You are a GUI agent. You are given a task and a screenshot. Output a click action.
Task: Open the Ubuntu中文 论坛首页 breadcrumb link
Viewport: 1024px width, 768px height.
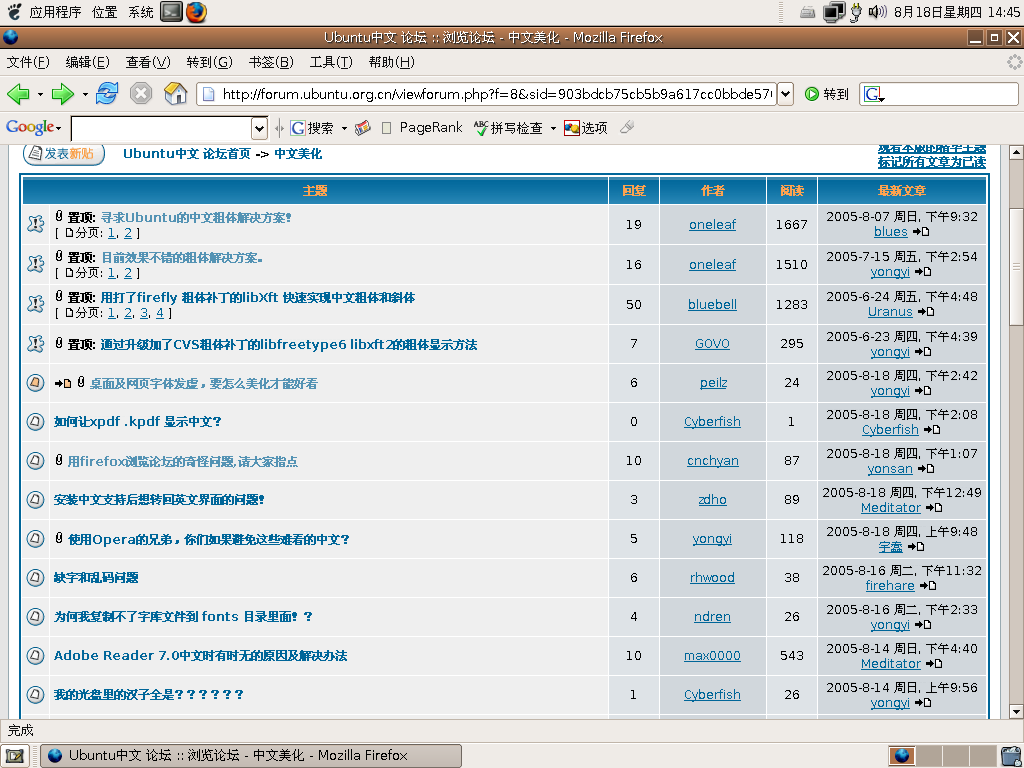tap(187, 154)
